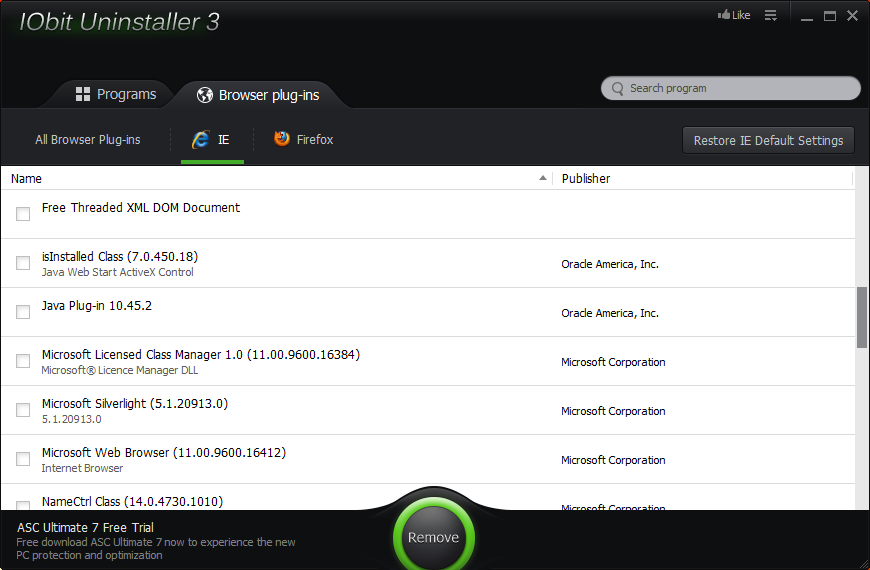This screenshot has height=570, width=870.
Task: Click the Microsoft® Licence Manager DLL text
Action: (x=120, y=370)
